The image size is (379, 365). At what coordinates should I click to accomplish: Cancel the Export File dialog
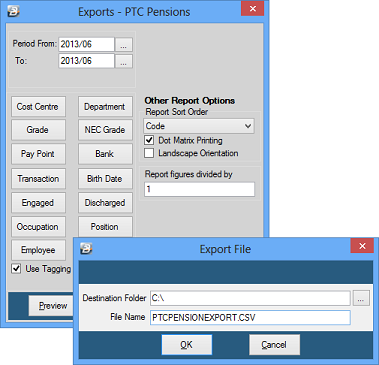[x=274, y=345]
